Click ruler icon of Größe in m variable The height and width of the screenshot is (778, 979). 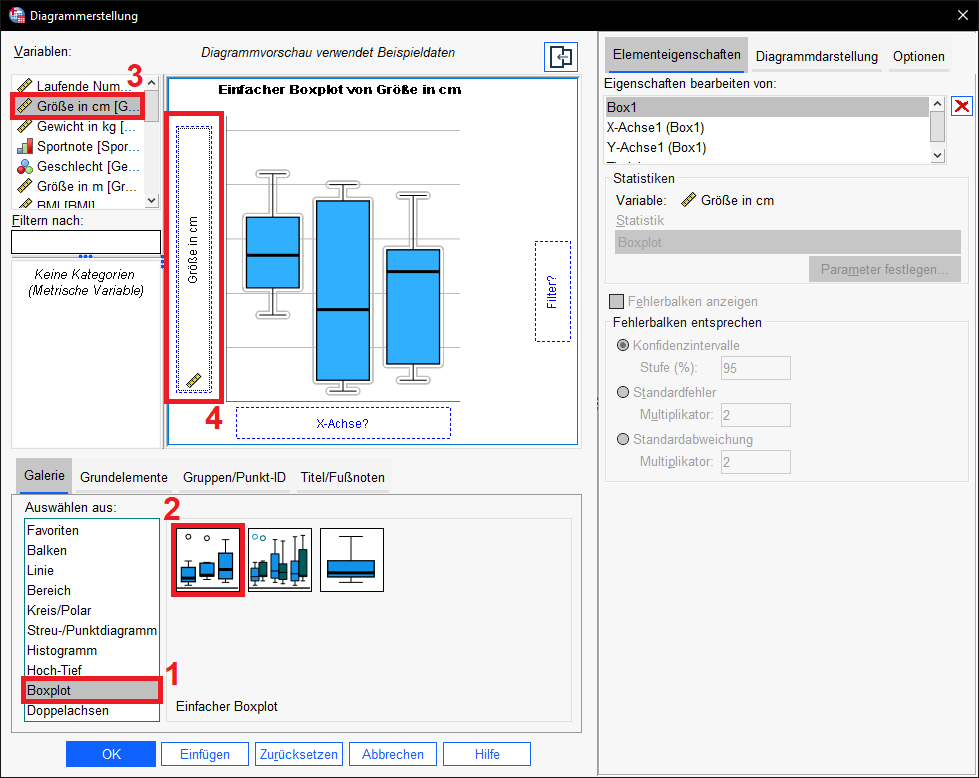click(x=24, y=186)
